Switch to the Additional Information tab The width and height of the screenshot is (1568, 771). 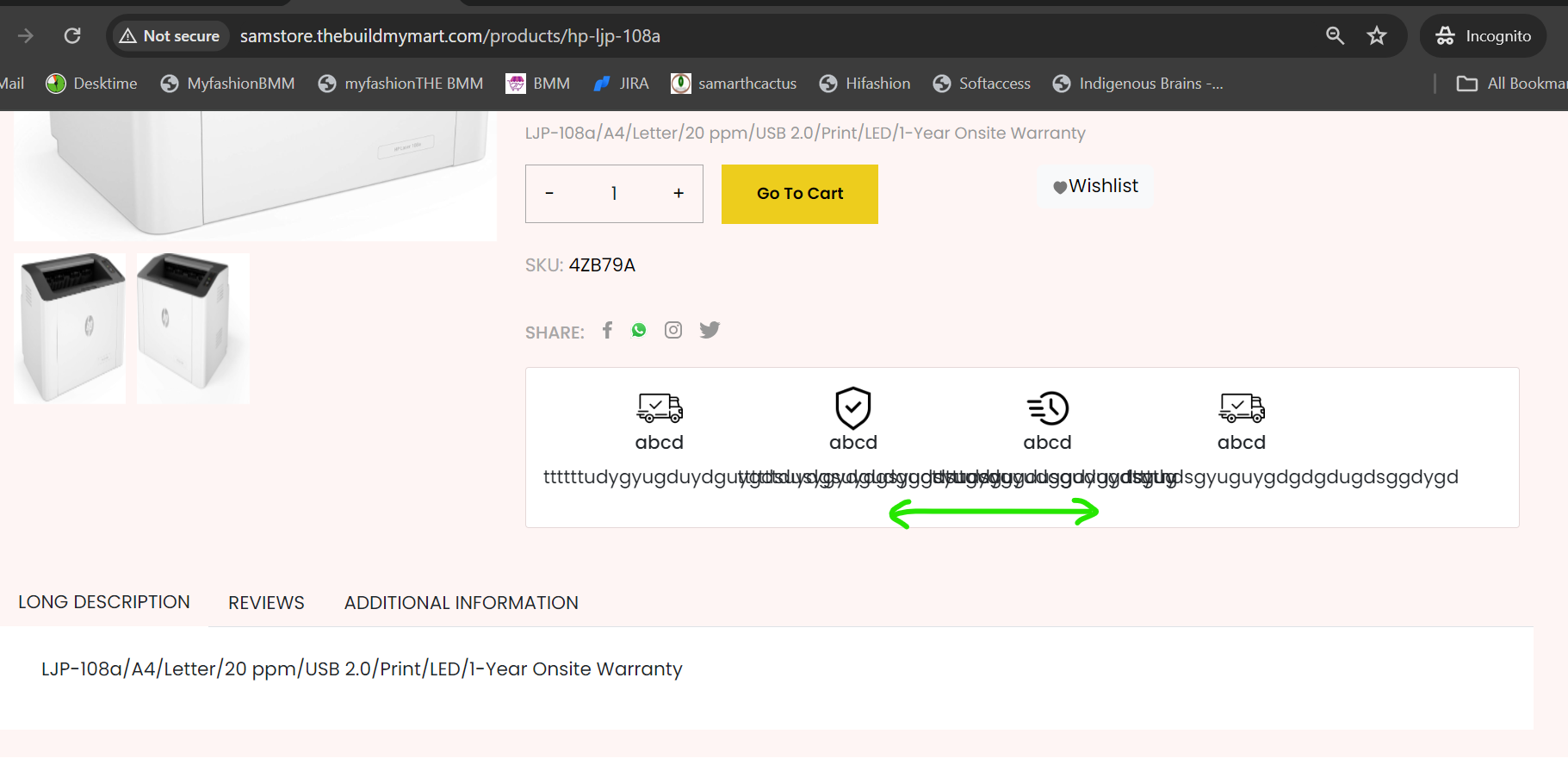462,603
